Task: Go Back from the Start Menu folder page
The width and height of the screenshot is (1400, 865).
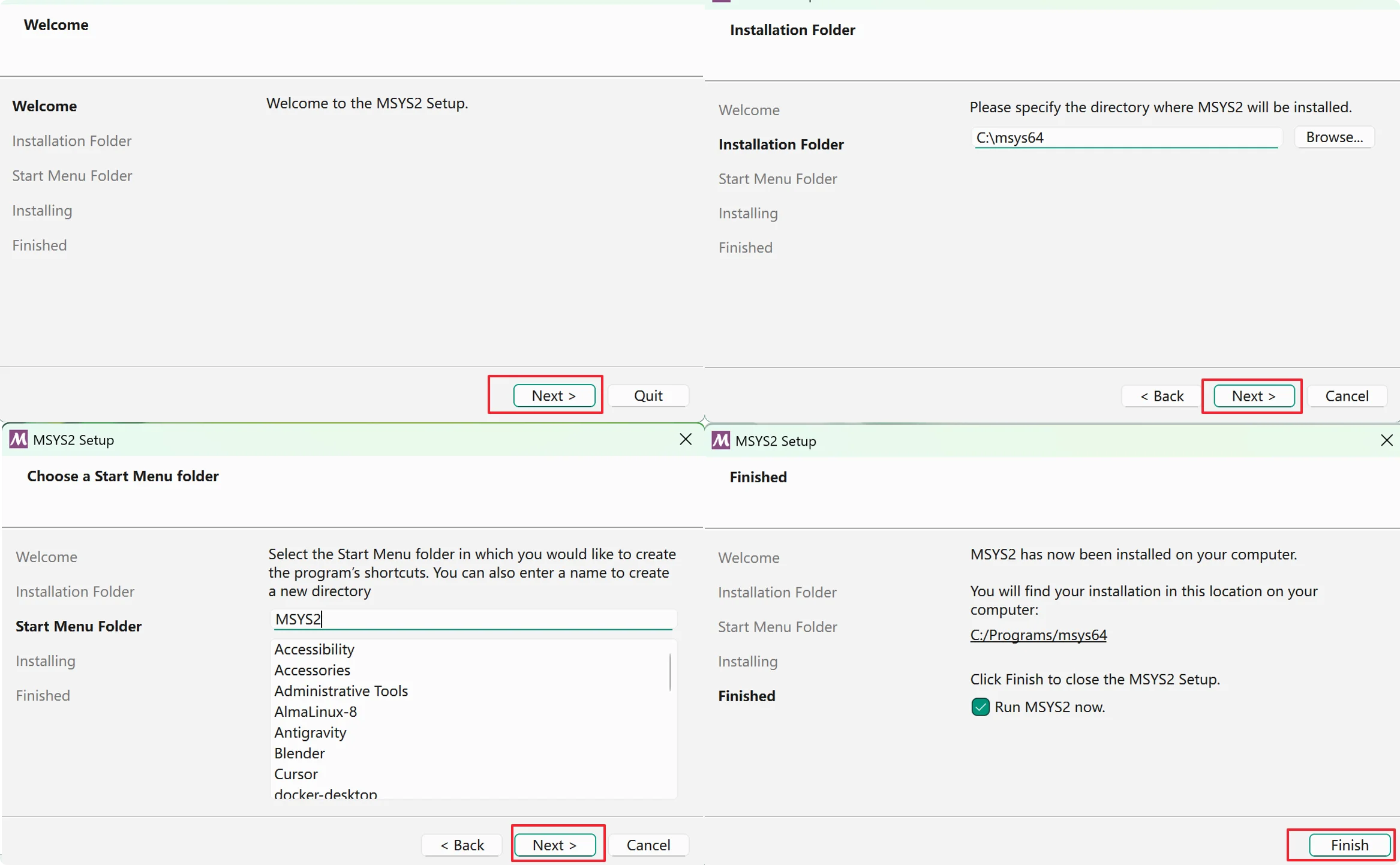Action: 462,845
